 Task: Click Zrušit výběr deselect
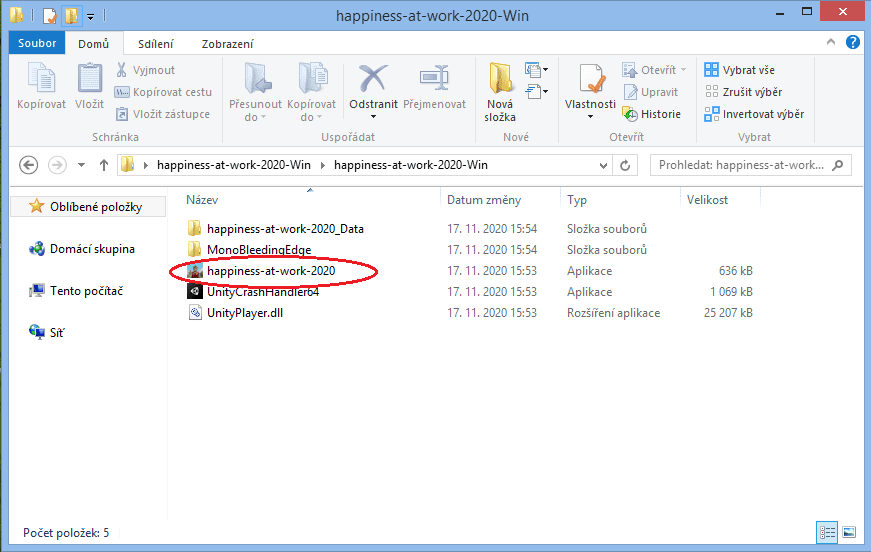[x=743, y=92]
